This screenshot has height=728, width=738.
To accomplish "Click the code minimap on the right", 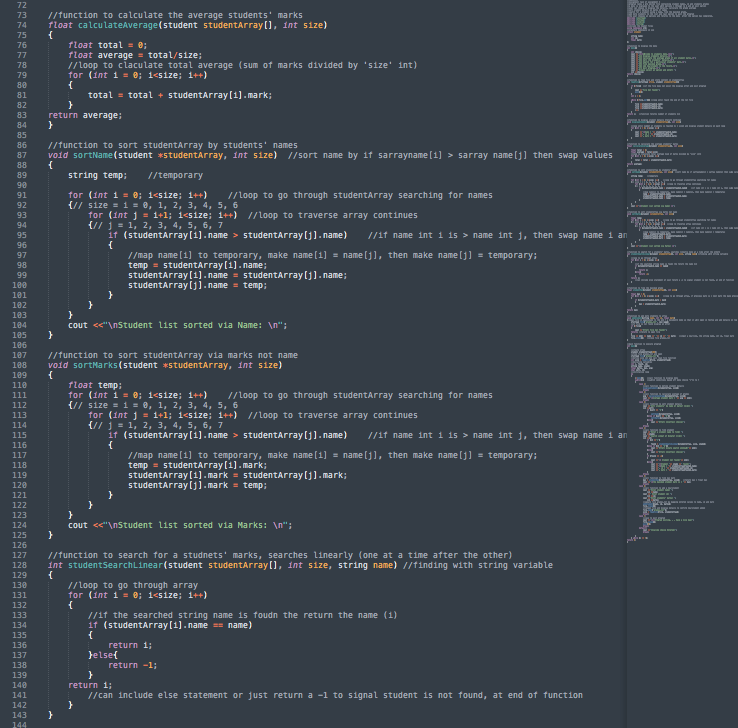I will coord(682,271).
